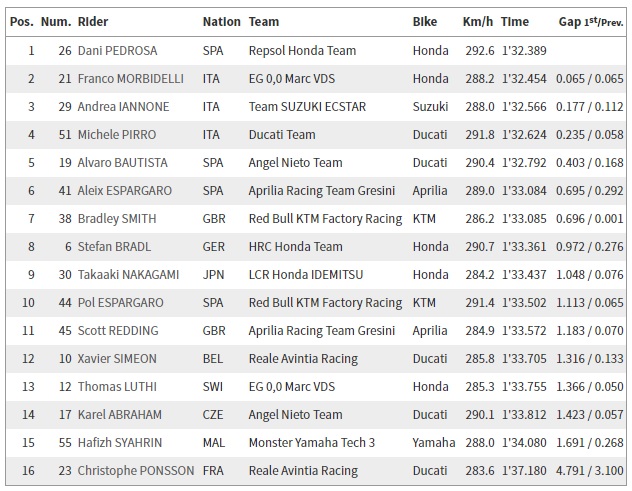Image resolution: width=632 pixels, height=491 pixels.
Task: Click the Time column header
Action: (x=515, y=22)
